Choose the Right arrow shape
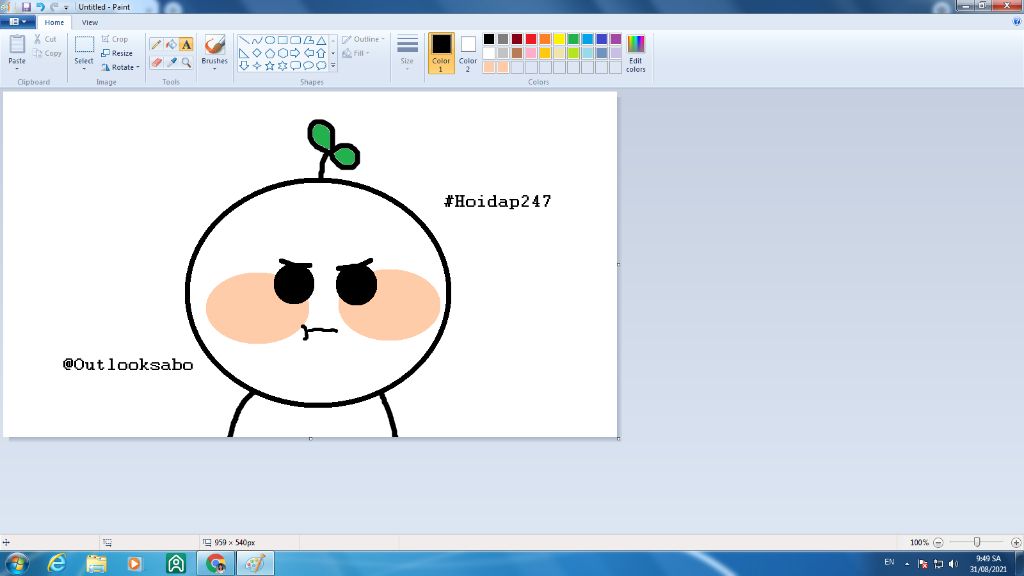The height and width of the screenshot is (576, 1024). point(295,53)
